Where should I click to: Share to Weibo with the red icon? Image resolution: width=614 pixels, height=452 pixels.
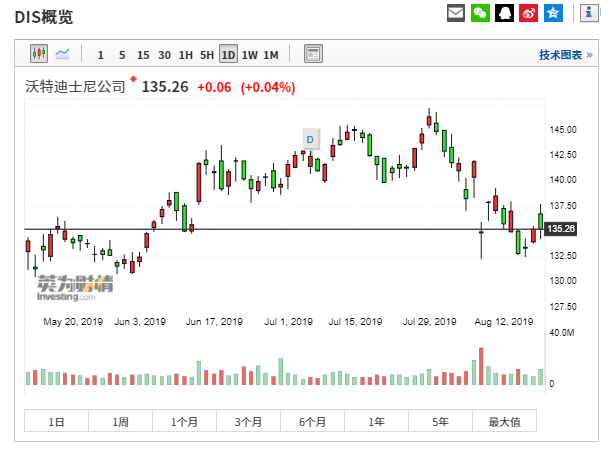click(x=529, y=13)
